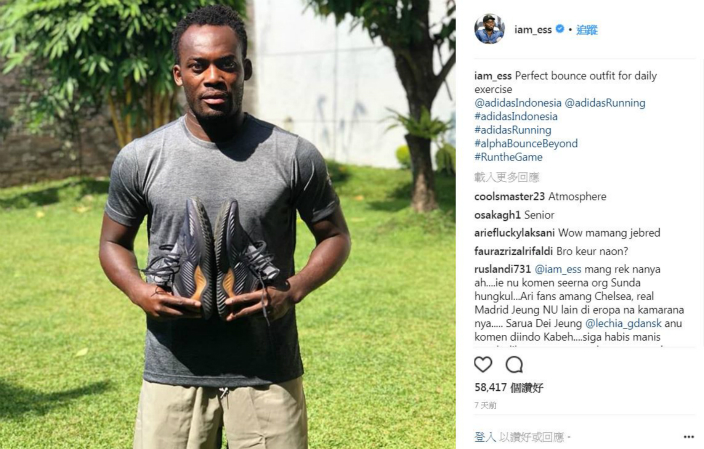Click the post photo of shoes

pyautogui.click(x=228, y=224)
